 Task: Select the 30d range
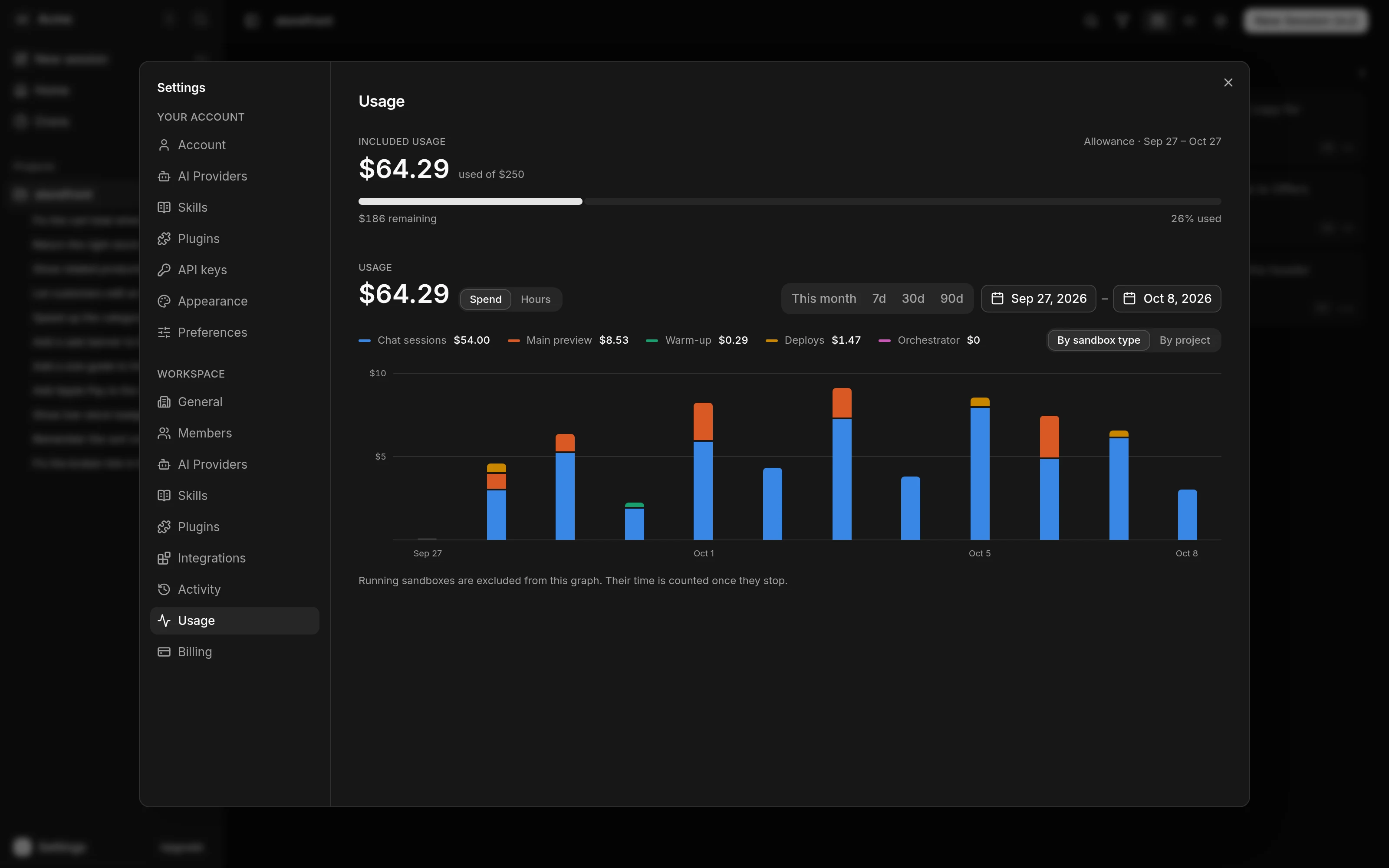(x=912, y=299)
